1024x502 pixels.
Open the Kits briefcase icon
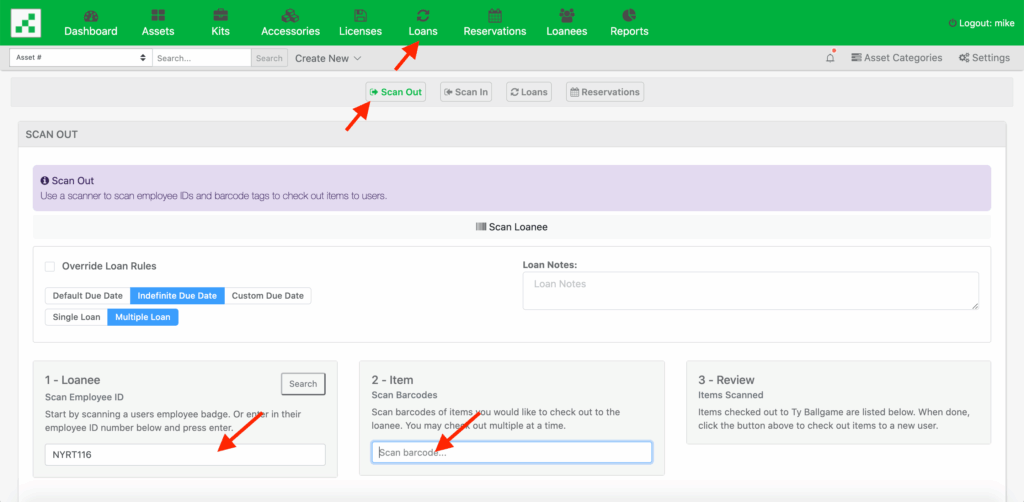click(221, 16)
